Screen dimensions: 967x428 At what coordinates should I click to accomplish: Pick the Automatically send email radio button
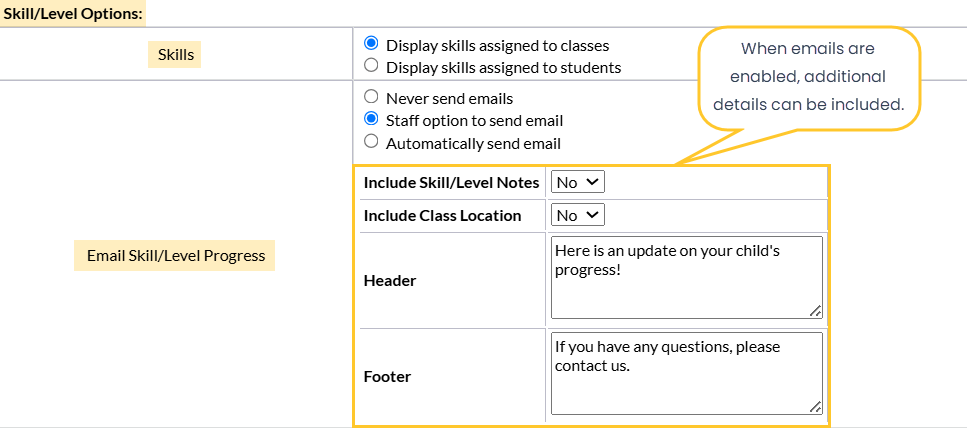coord(372,143)
